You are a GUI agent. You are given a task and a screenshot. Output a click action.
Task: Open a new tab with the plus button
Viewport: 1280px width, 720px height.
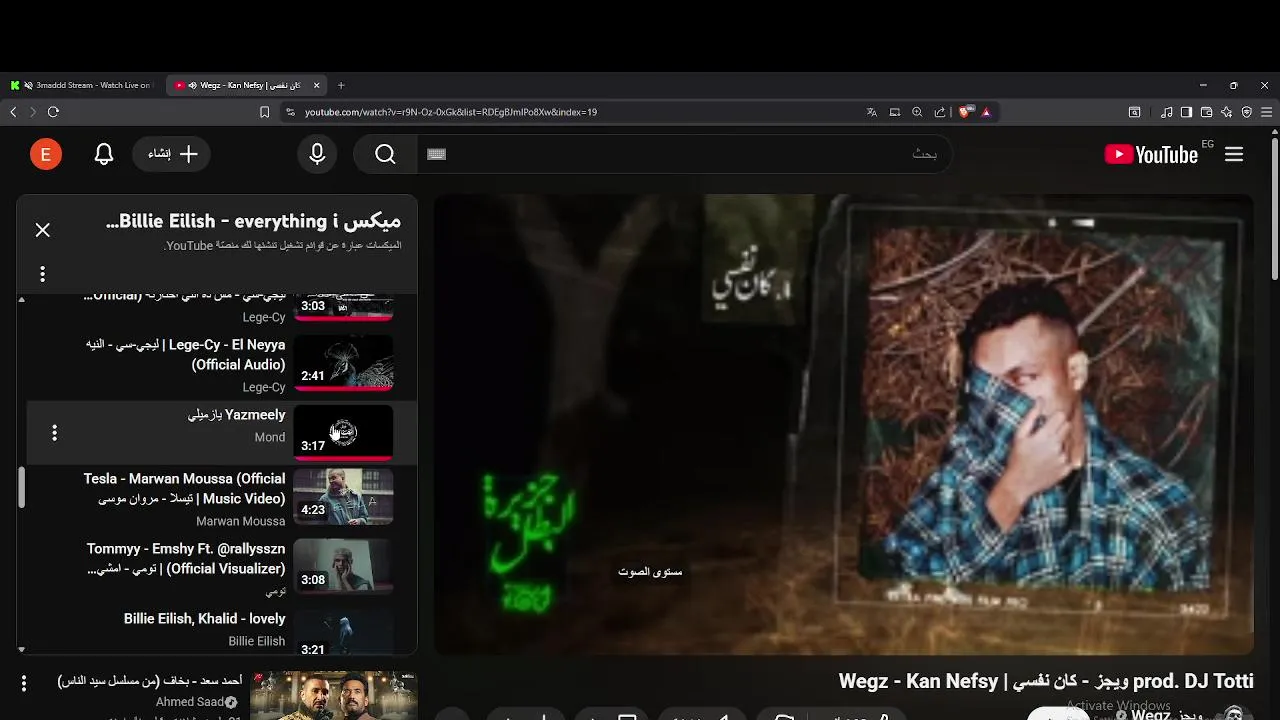[x=341, y=85]
